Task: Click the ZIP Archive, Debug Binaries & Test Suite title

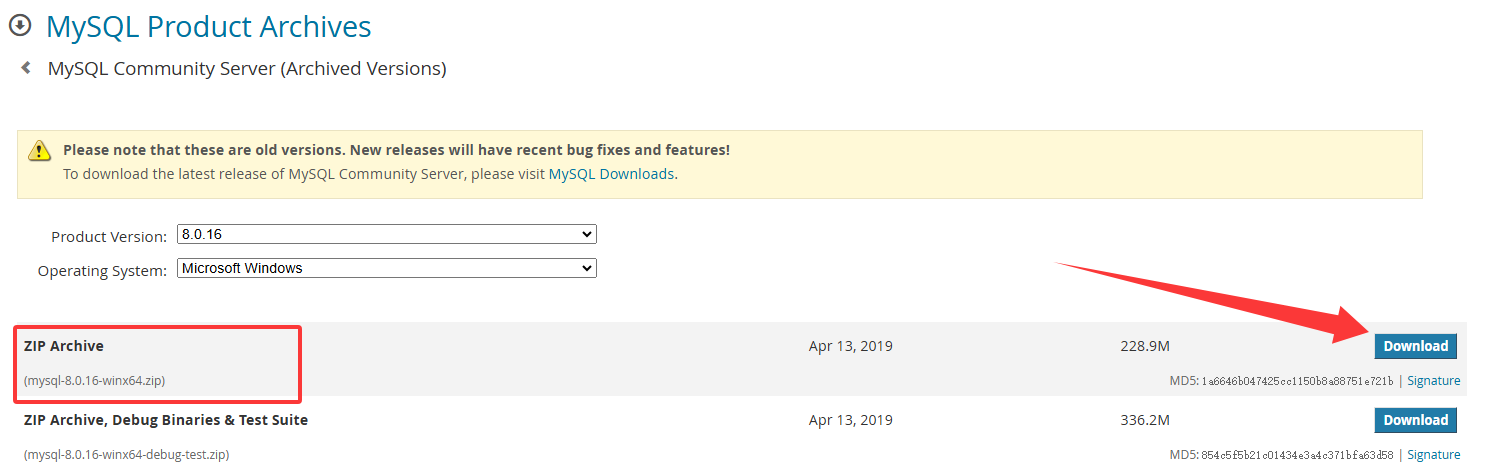Action: (166, 420)
